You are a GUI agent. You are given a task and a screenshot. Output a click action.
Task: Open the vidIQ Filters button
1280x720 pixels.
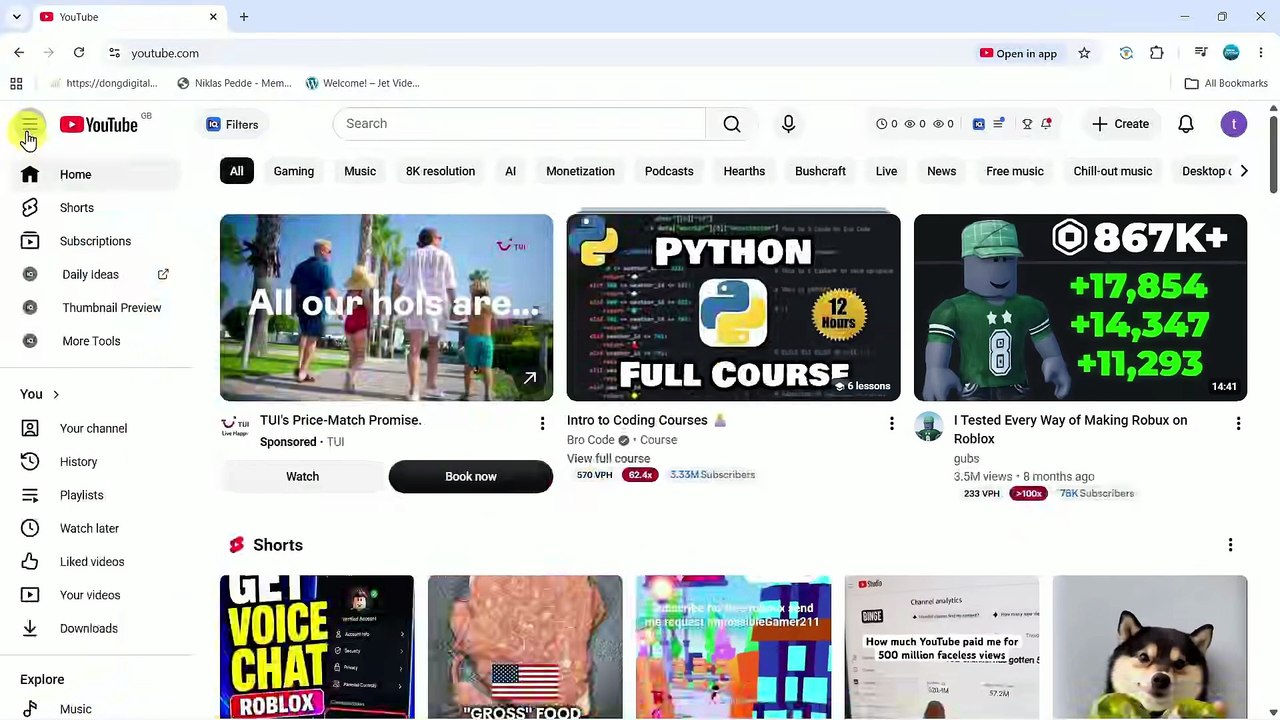pos(232,124)
